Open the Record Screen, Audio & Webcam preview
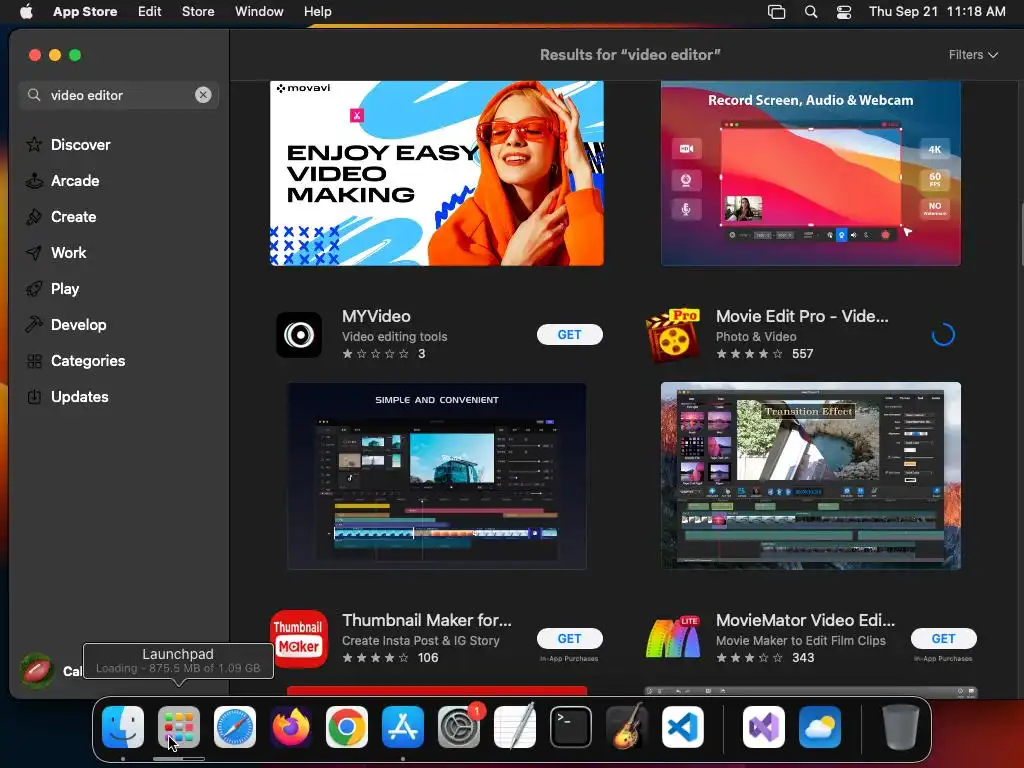The image size is (1024, 768). click(x=810, y=173)
